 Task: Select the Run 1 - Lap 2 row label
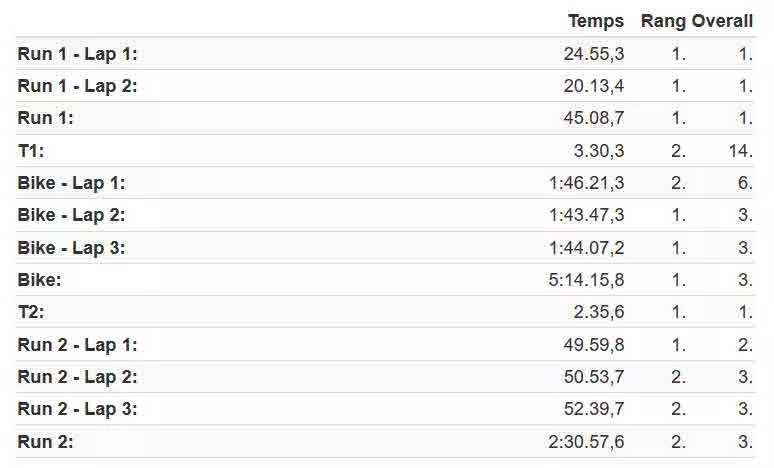[77, 86]
